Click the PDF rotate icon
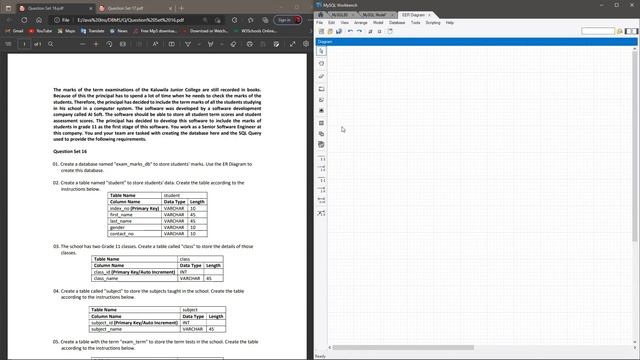The image size is (640, 360). tap(109, 44)
